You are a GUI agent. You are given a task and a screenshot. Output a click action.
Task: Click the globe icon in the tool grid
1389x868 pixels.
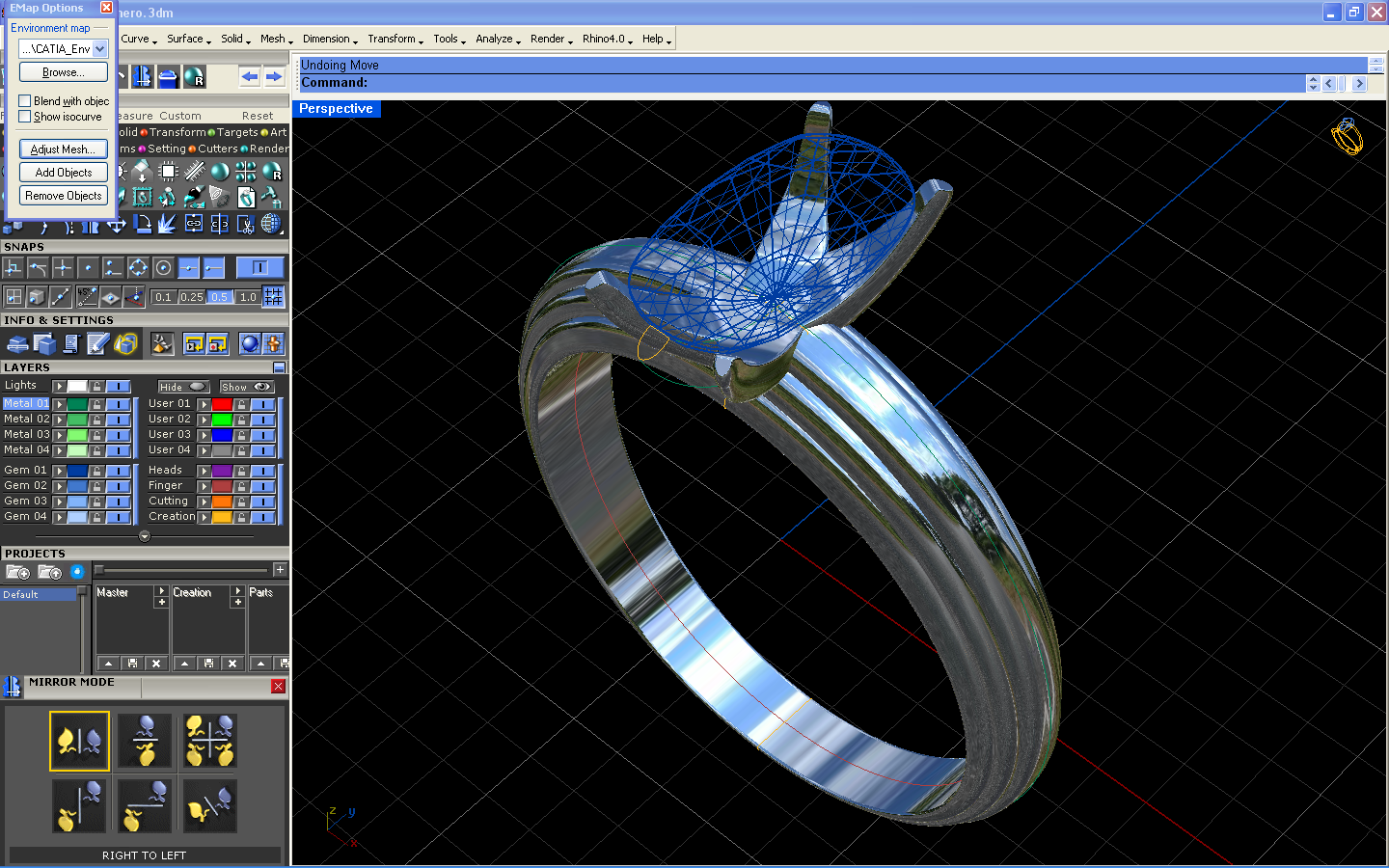[271, 224]
